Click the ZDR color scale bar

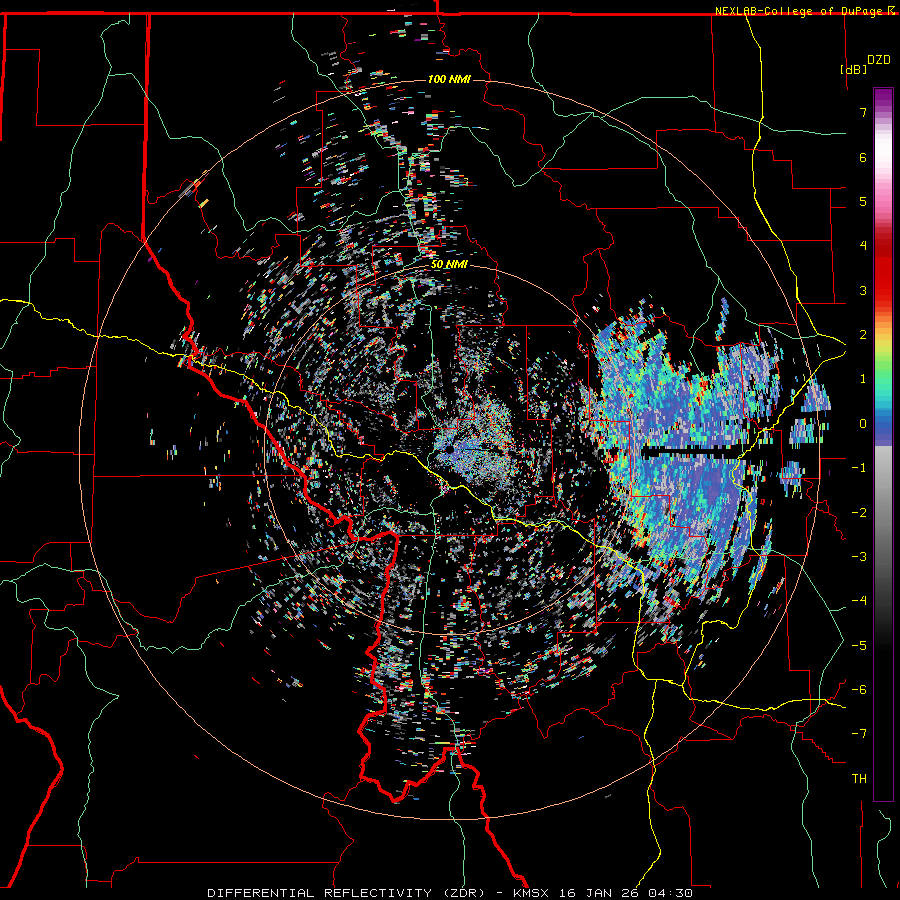(883, 444)
